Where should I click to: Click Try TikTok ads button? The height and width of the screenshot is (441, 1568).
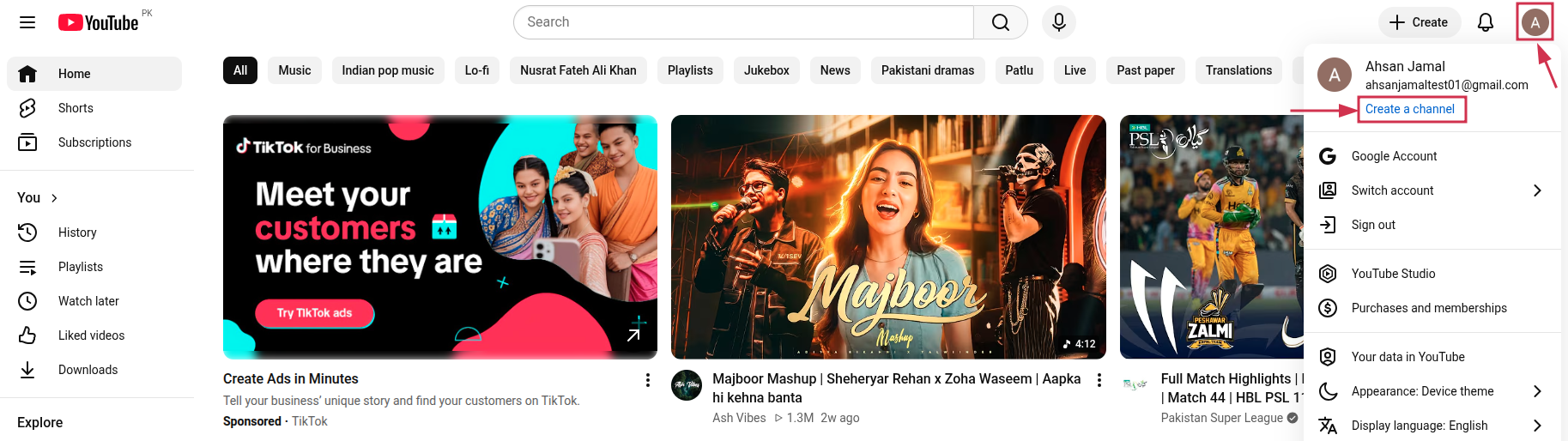pyautogui.click(x=314, y=313)
